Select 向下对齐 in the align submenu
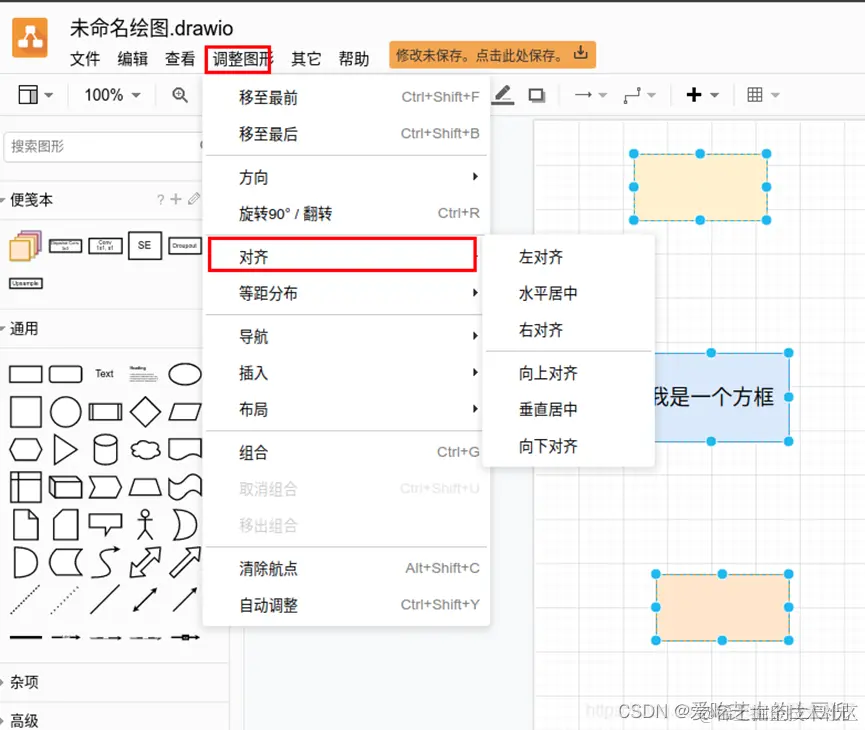 [569, 446]
